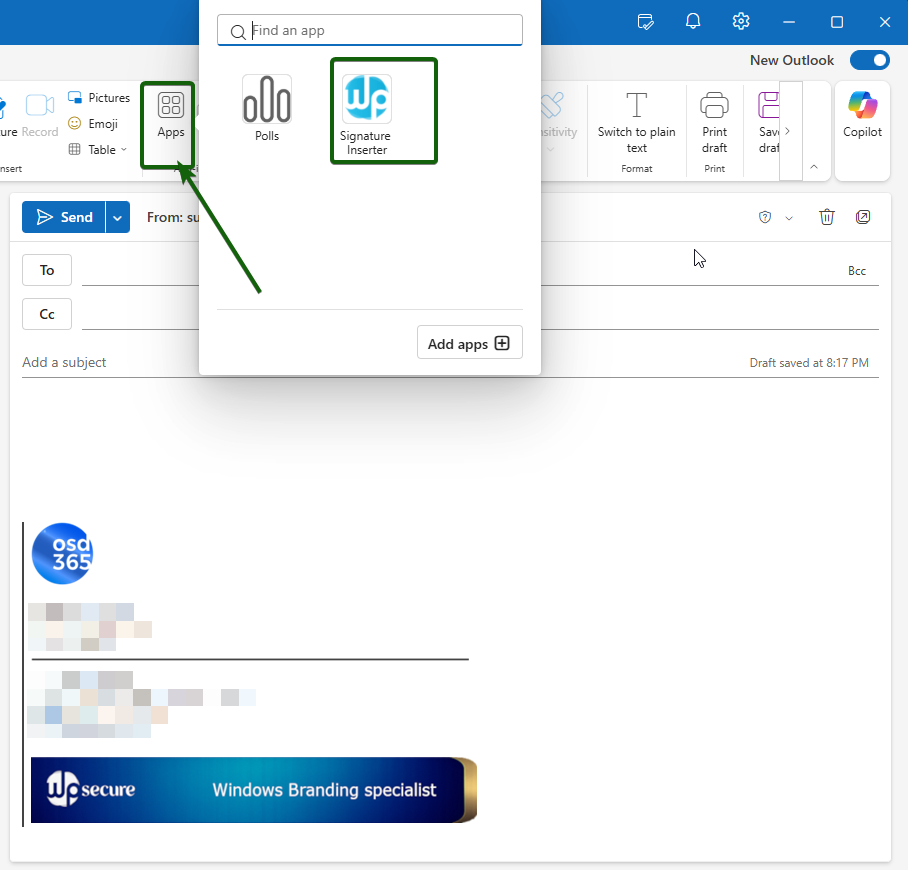This screenshot has width=908, height=870.
Task: Click the Send button
Action: click(65, 217)
